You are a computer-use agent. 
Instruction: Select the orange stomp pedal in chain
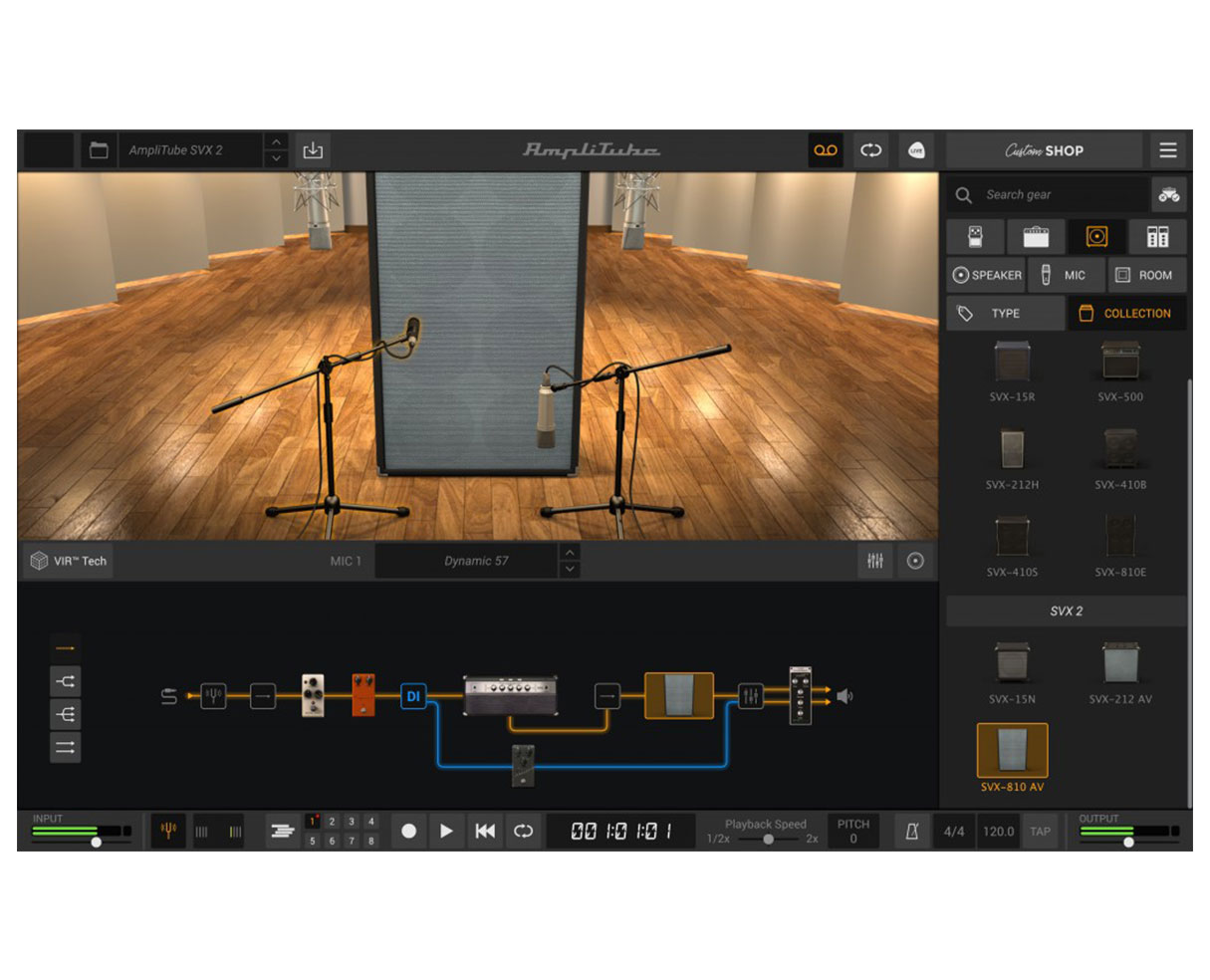coord(363,695)
